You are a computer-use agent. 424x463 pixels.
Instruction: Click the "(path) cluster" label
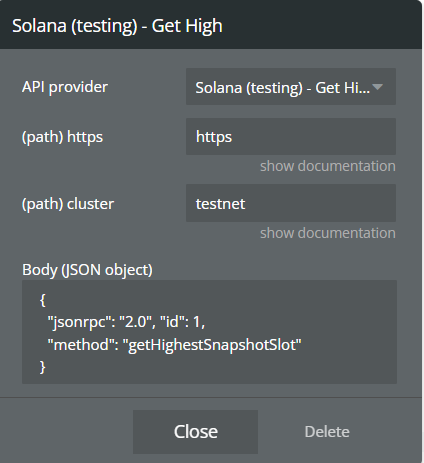[68, 204]
